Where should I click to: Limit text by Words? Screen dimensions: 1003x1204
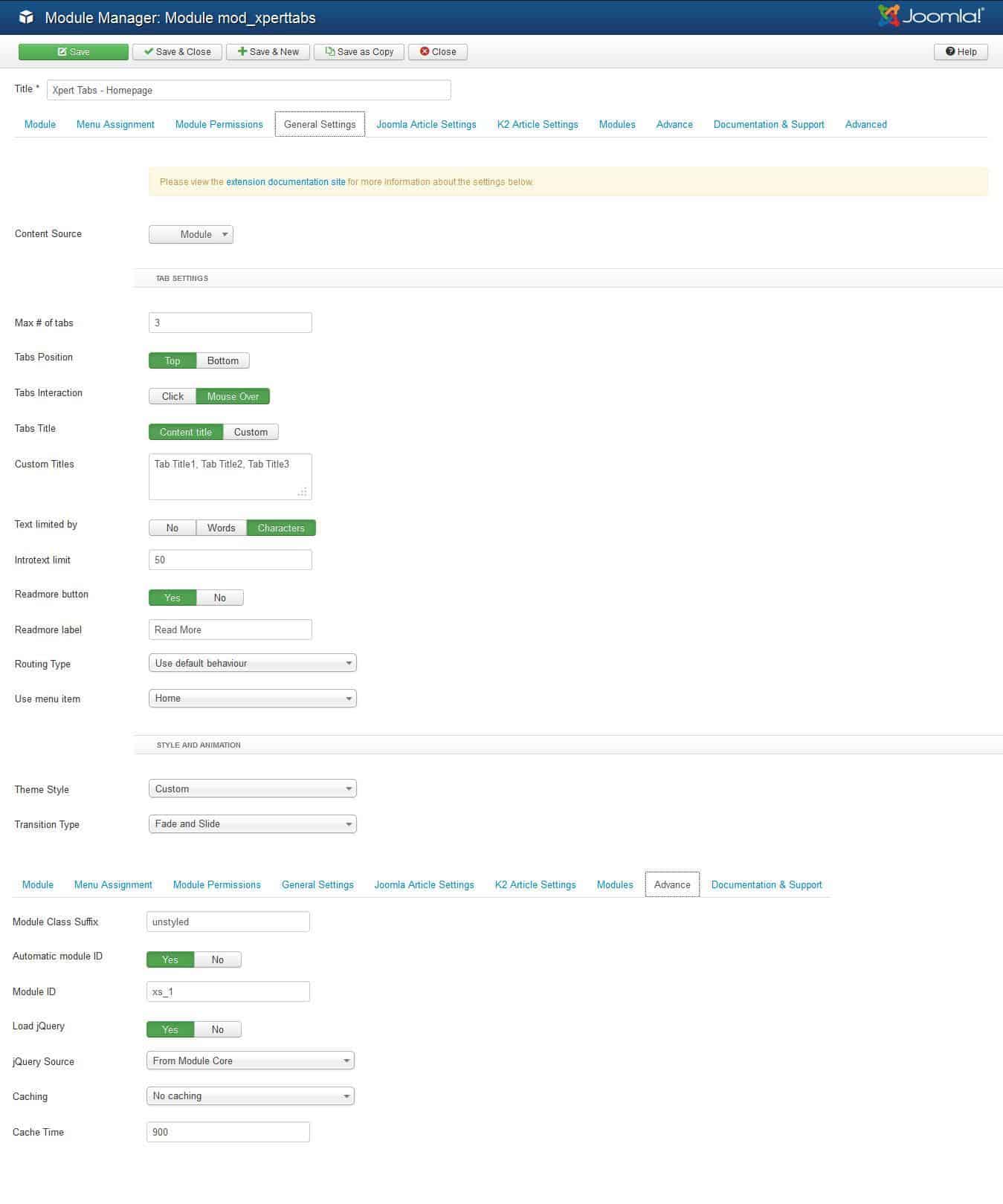[x=221, y=528]
